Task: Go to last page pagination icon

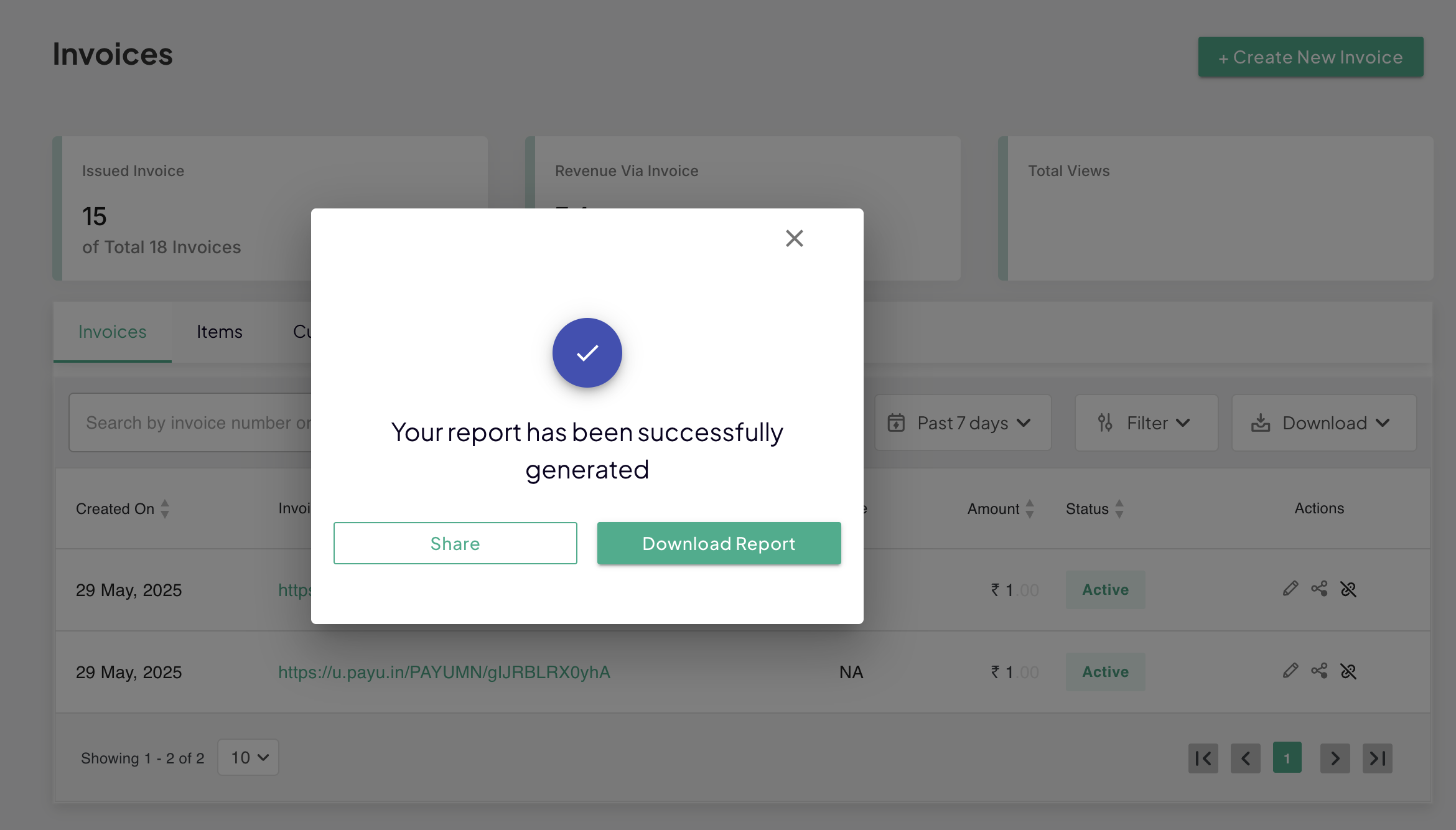Action: tap(1377, 758)
